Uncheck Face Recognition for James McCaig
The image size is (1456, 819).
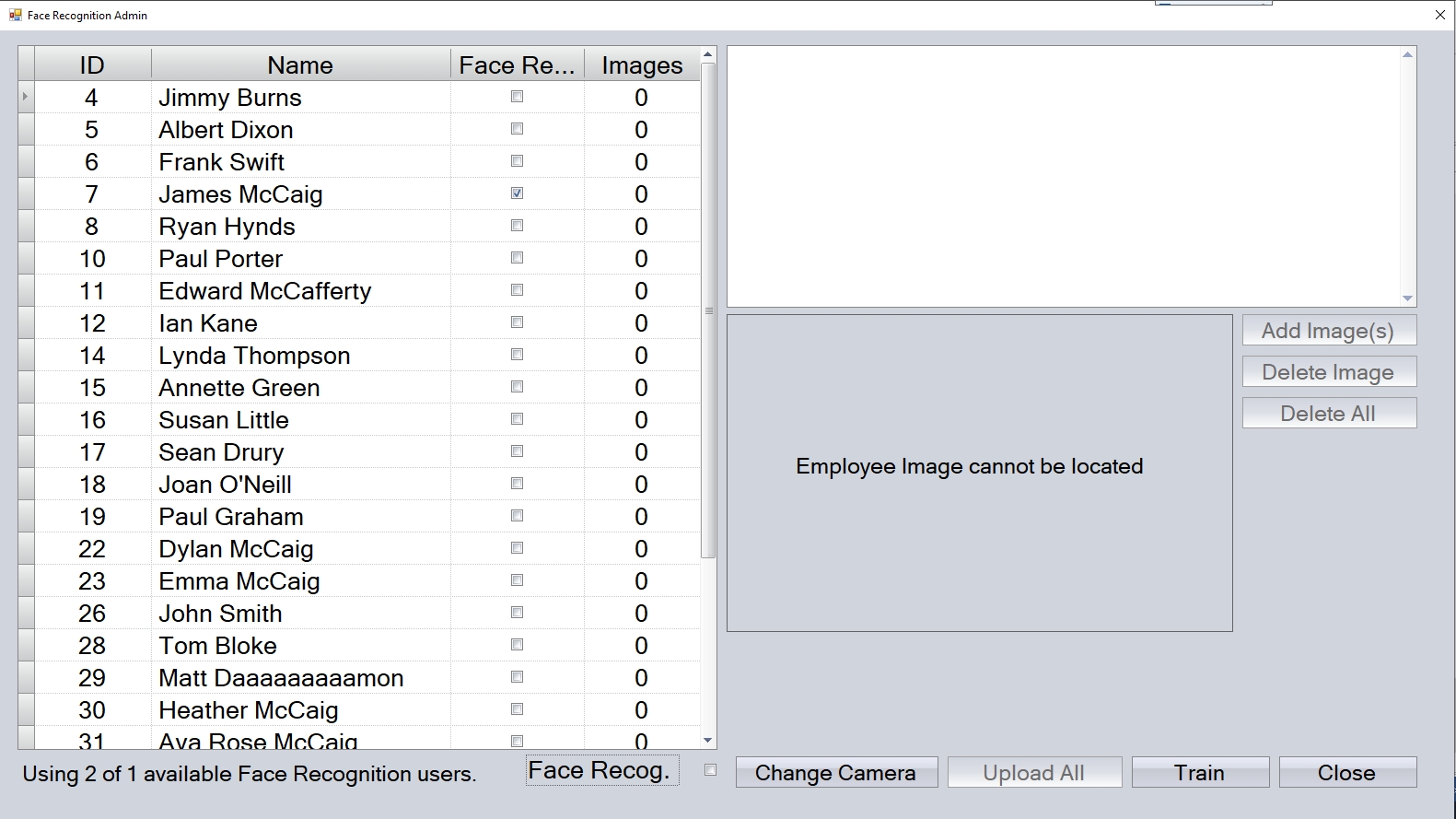pos(517,193)
